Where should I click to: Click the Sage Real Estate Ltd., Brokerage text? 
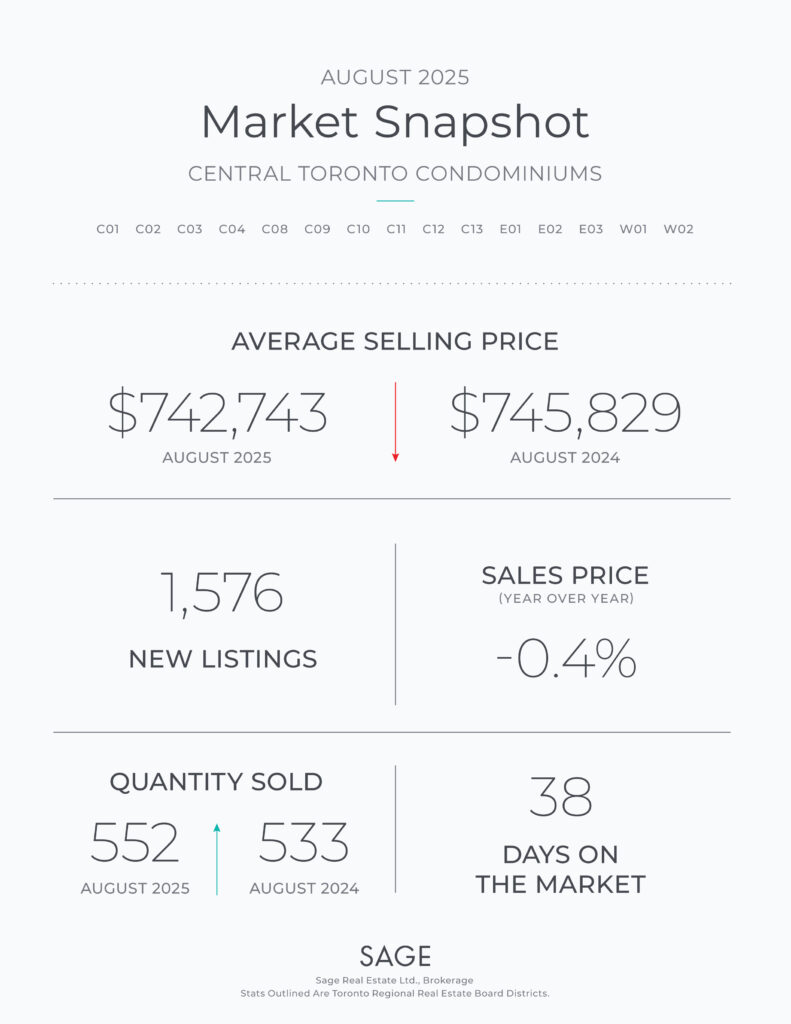395,981
